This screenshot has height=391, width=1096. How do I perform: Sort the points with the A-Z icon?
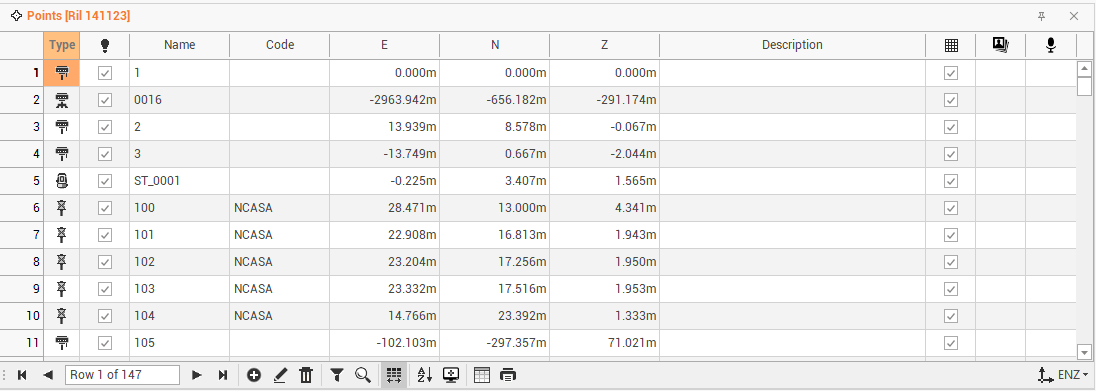pyautogui.click(x=424, y=376)
